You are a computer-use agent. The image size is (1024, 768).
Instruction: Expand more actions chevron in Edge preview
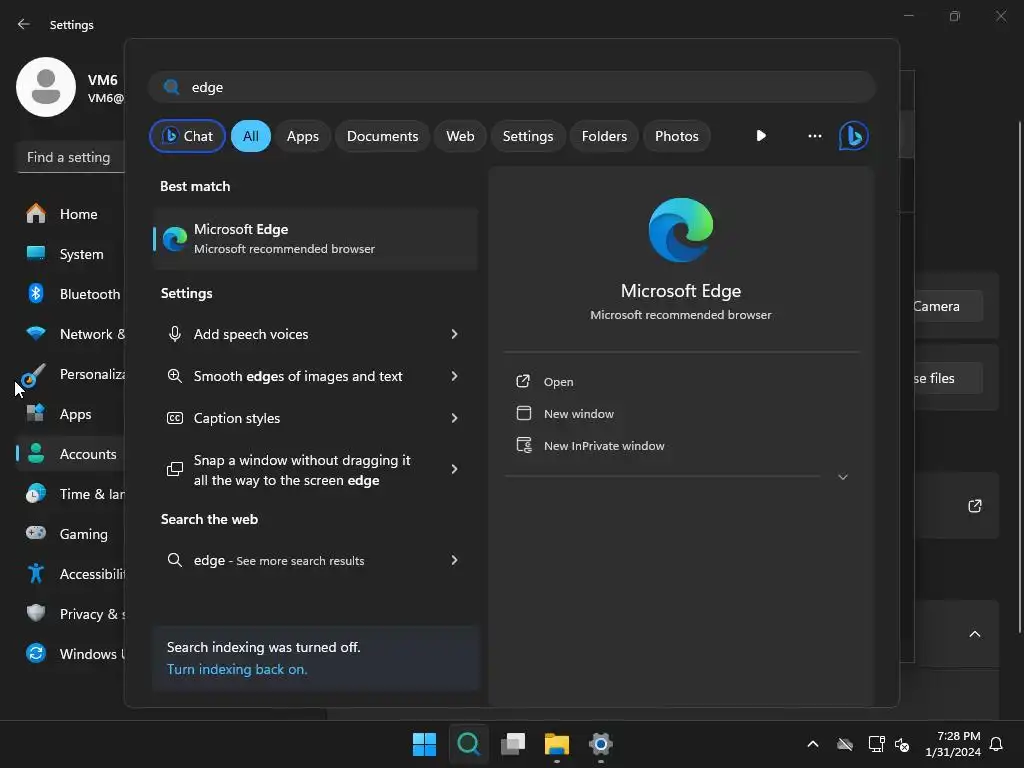click(x=842, y=477)
